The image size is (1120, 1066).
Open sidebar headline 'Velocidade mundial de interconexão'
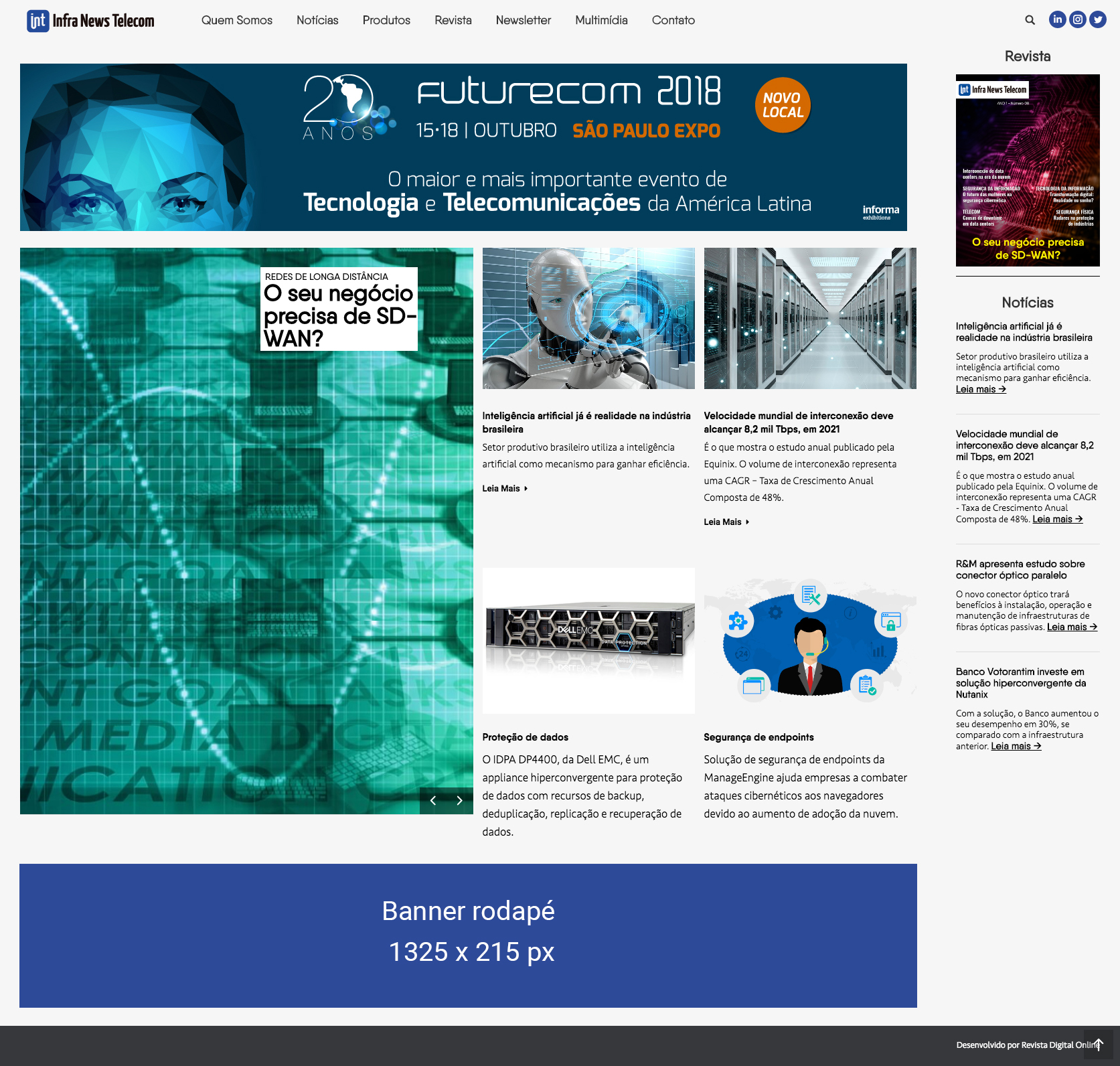point(1025,445)
